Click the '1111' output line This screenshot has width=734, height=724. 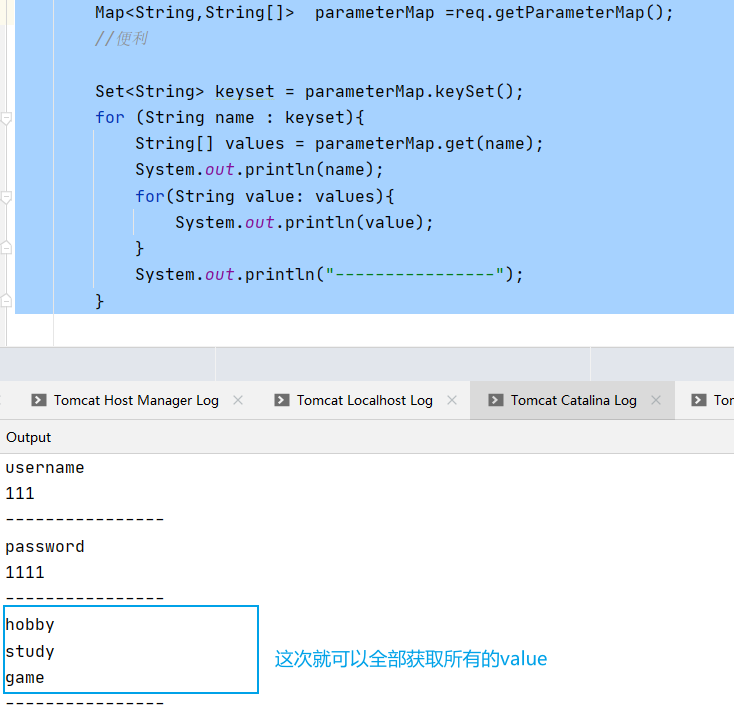pyautogui.click(x=25, y=572)
